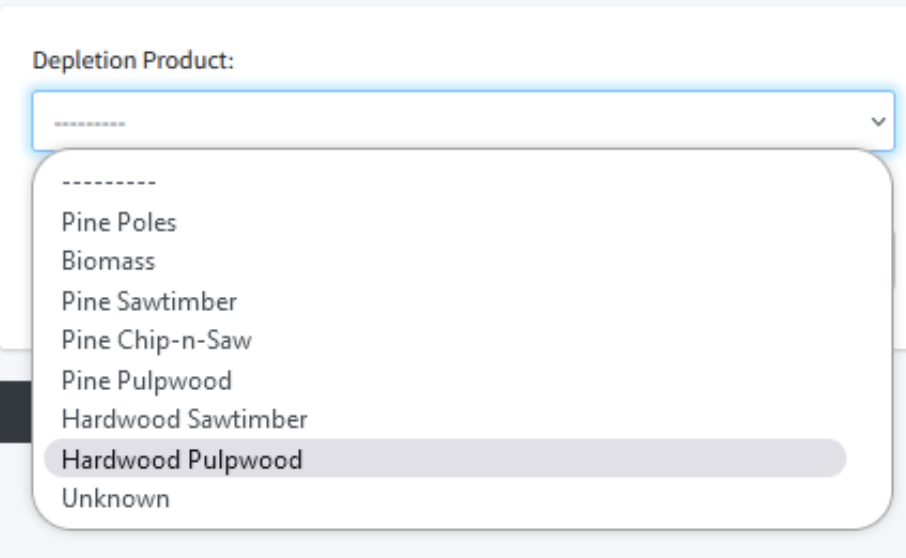Image resolution: width=906 pixels, height=558 pixels.
Task: Collapse the Depletion Product combo box
Action: click(x=462, y=121)
